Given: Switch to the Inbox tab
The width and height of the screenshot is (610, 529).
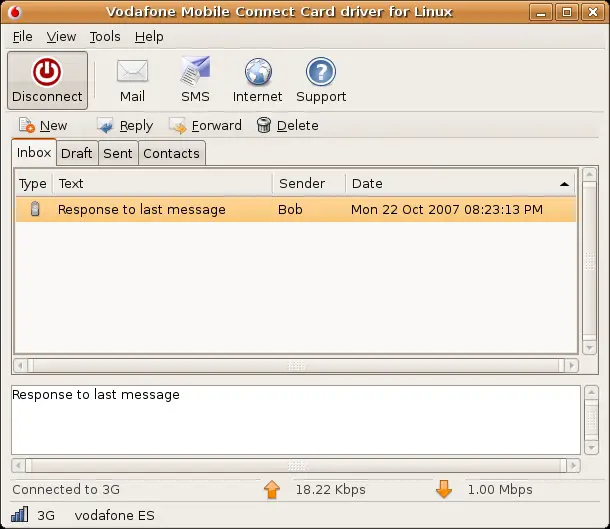Looking at the screenshot, I should pos(34,152).
